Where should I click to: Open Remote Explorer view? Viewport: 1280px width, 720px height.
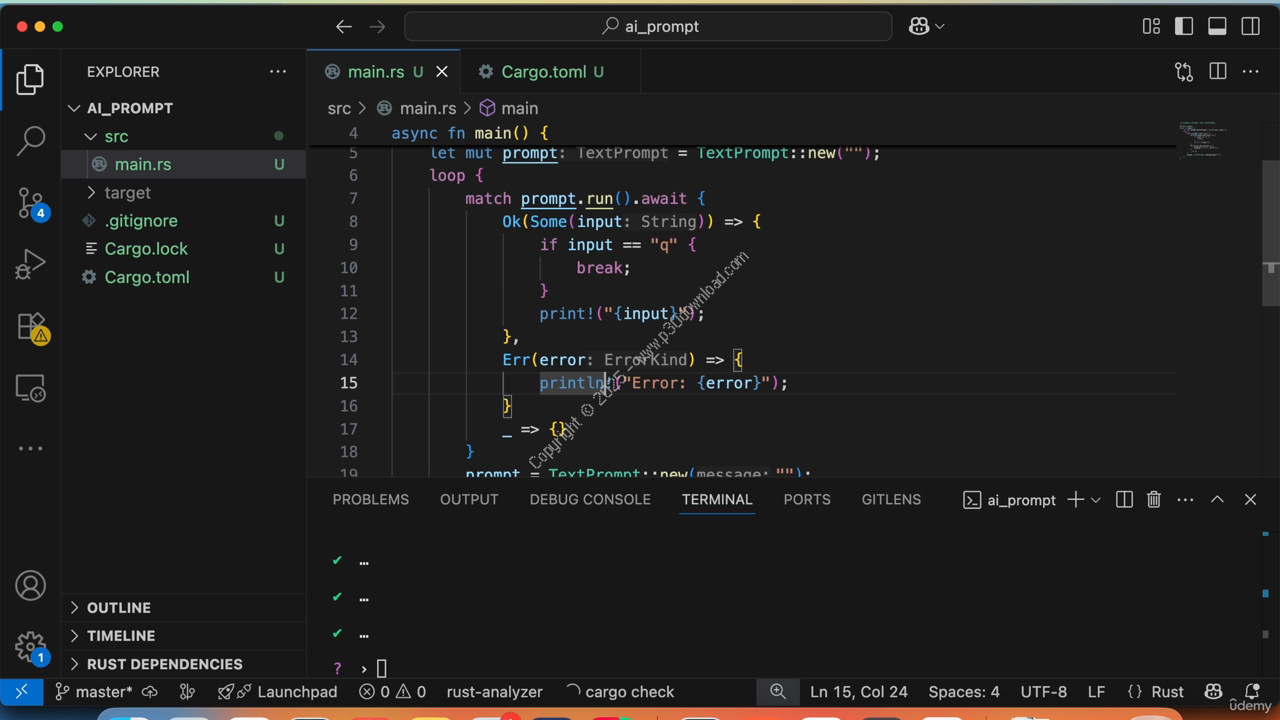(x=30, y=388)
